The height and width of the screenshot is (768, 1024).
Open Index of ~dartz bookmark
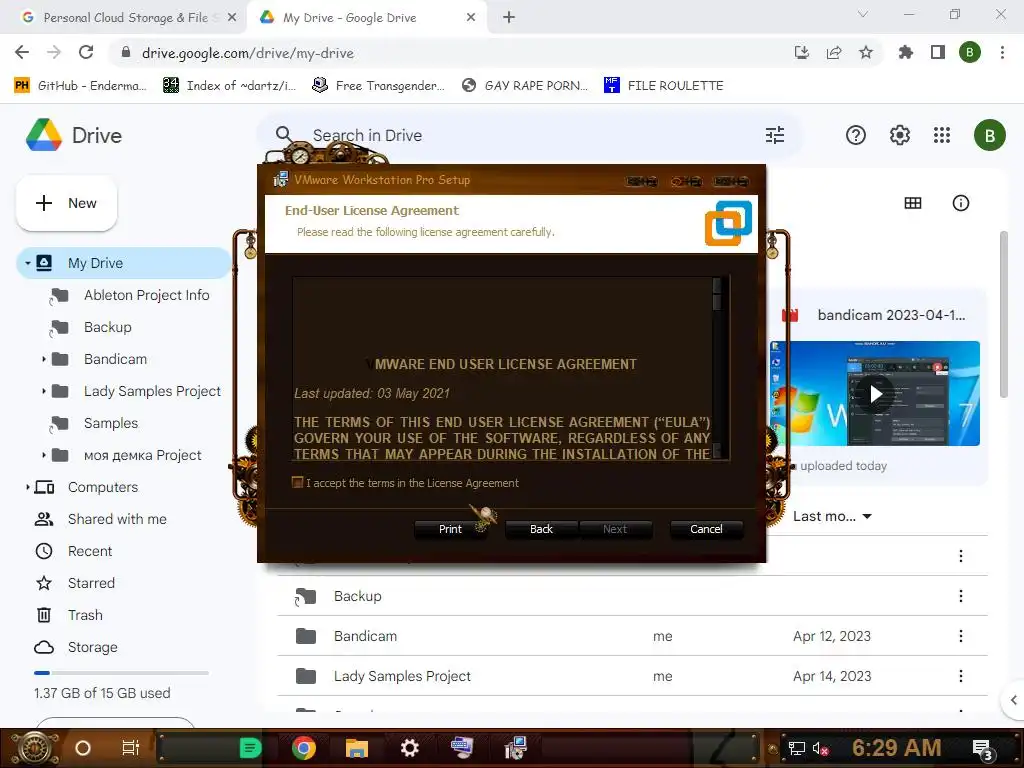click(x=230, y=86)
